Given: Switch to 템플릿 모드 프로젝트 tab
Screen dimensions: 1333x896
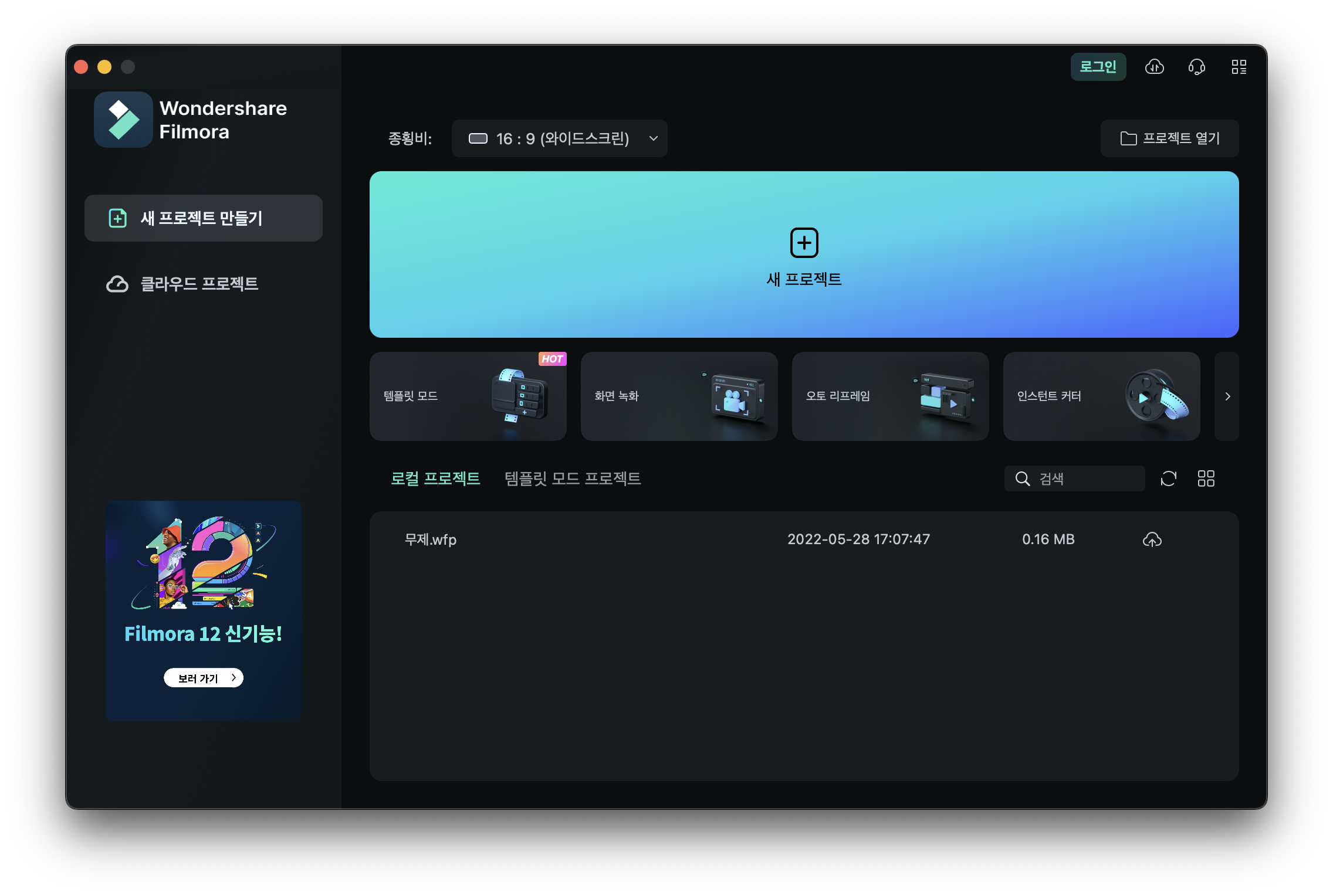Looking at the screenshot, I should (573, 478).
